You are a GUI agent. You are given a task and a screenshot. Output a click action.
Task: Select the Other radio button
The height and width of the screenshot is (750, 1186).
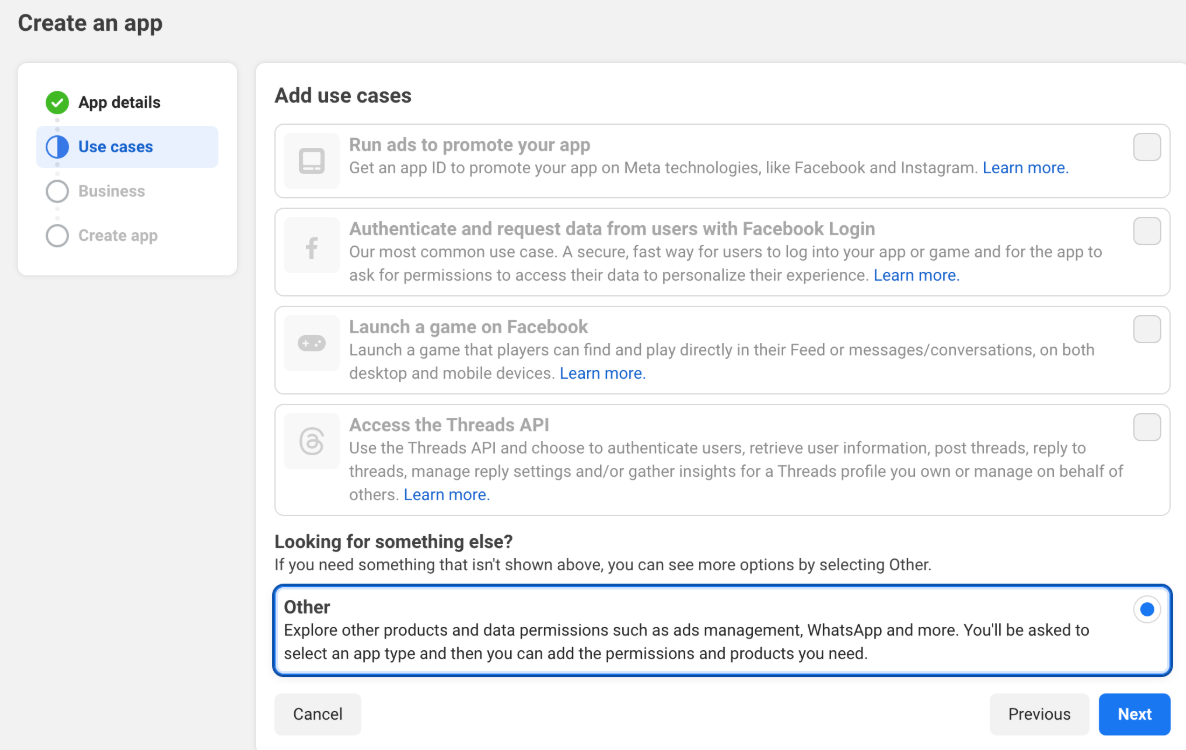[x=1146, y=609]
